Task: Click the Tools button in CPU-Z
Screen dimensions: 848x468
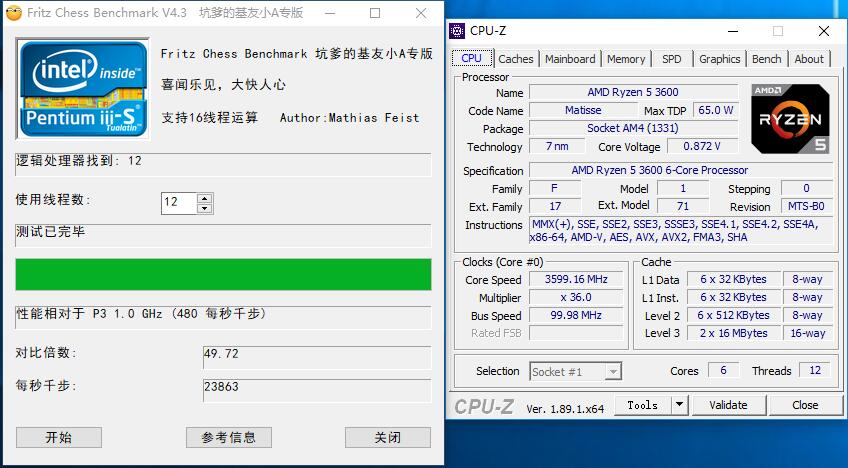Action: click(x=642, y=405)
